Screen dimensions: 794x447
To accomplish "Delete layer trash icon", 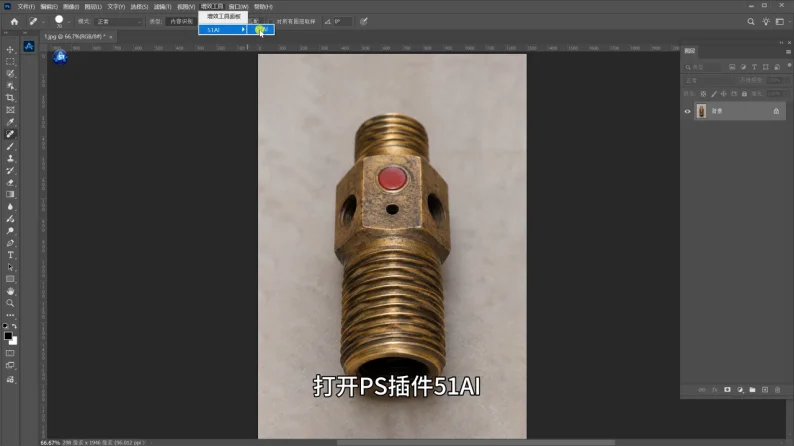I will pyautogui.click(x=778, y=390).
